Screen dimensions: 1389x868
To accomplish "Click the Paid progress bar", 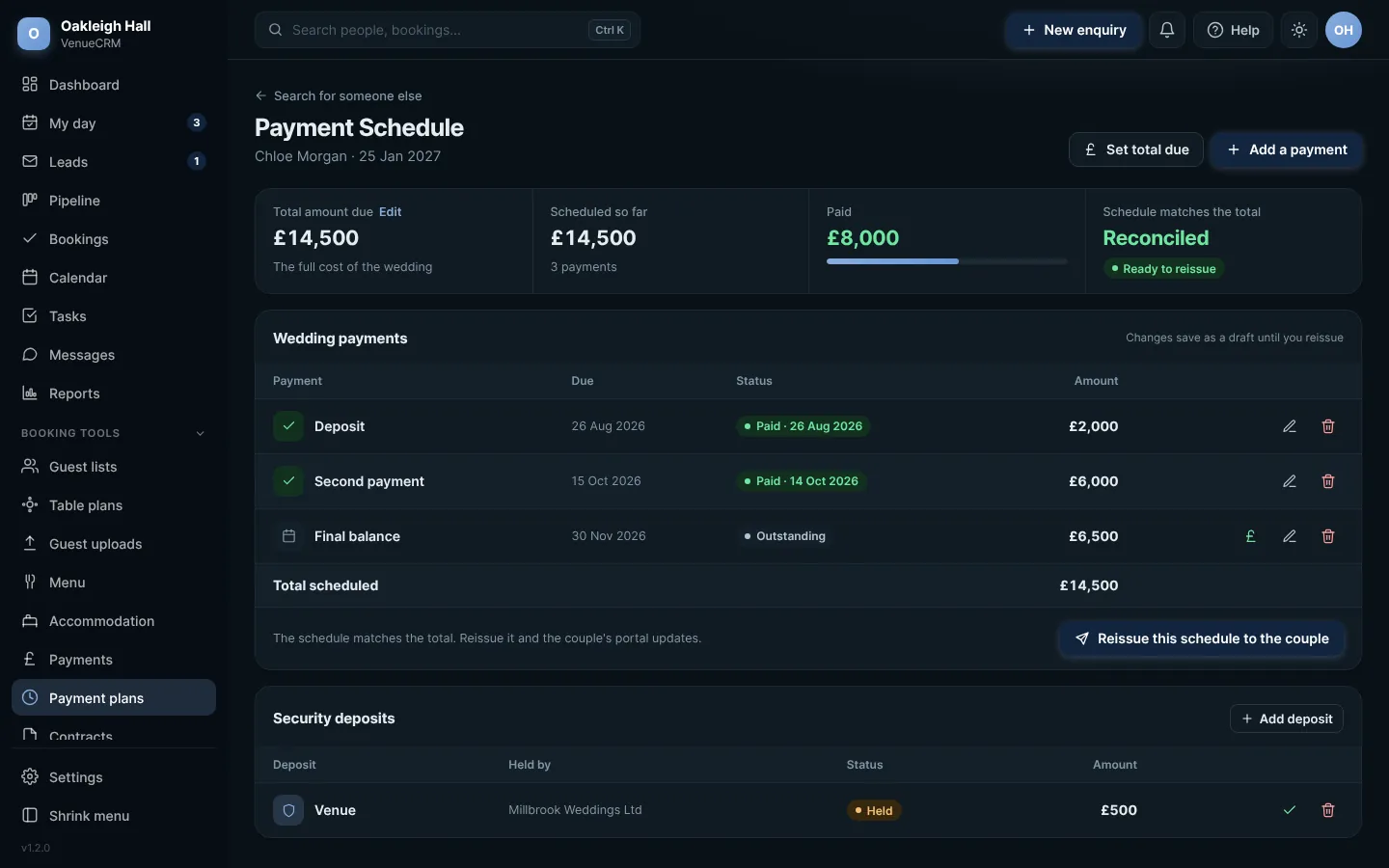I will point(947,261).
